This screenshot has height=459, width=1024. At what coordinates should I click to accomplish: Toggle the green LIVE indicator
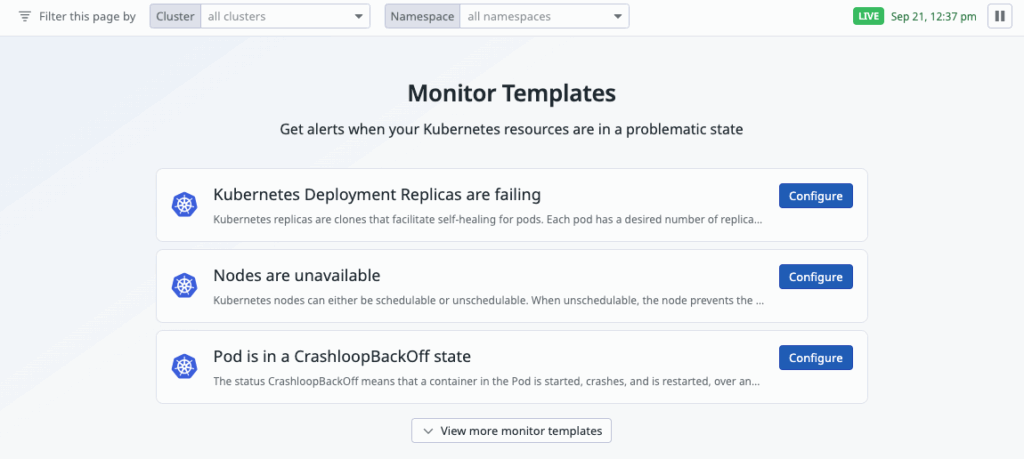(868, 16)
